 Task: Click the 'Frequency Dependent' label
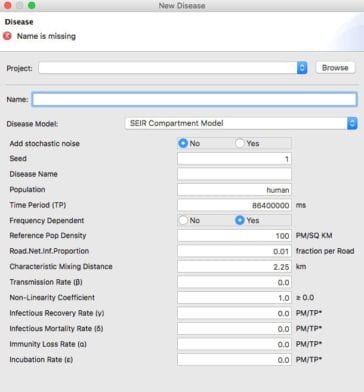point(47,221)
